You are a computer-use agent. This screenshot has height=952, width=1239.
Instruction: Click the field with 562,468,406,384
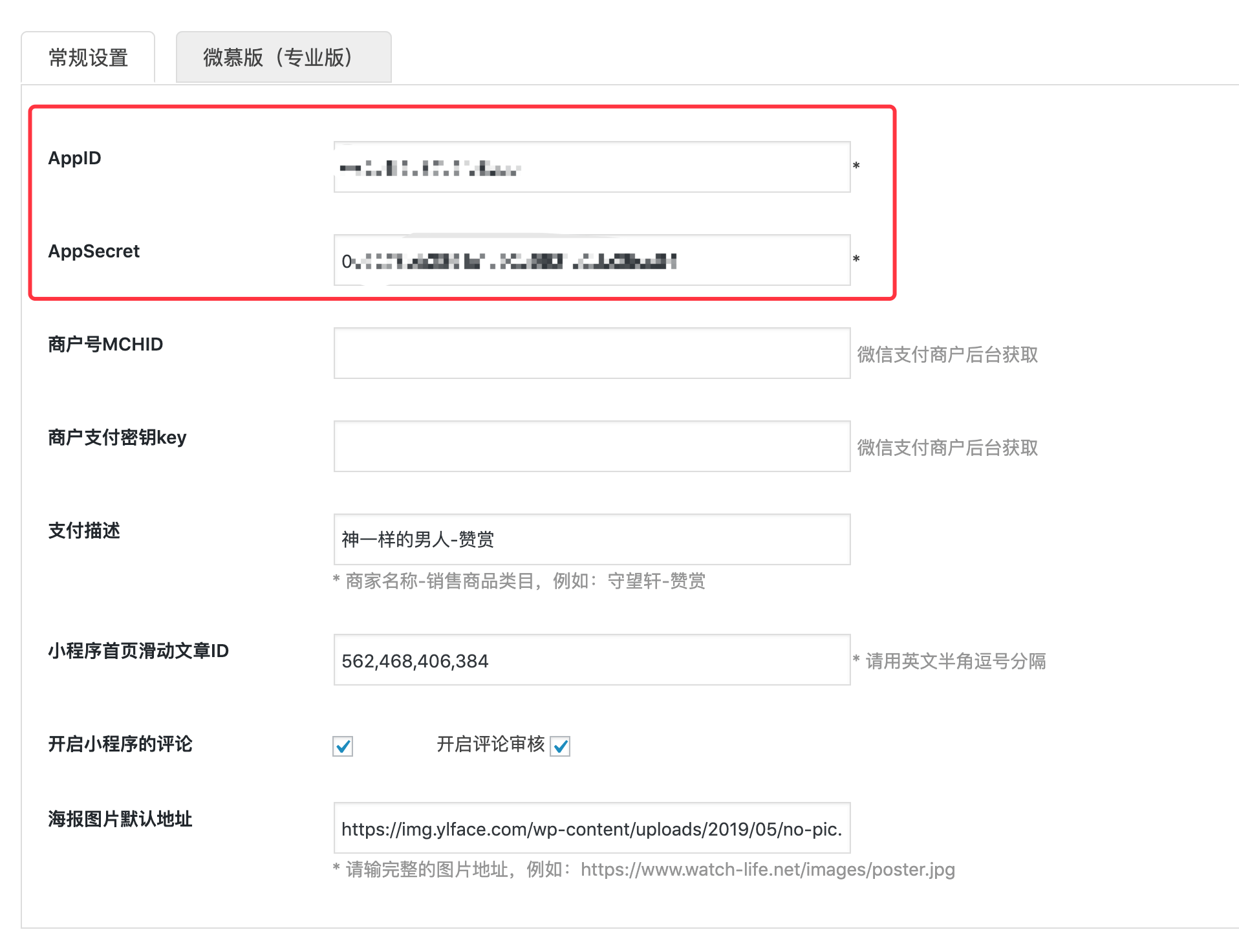591,660
